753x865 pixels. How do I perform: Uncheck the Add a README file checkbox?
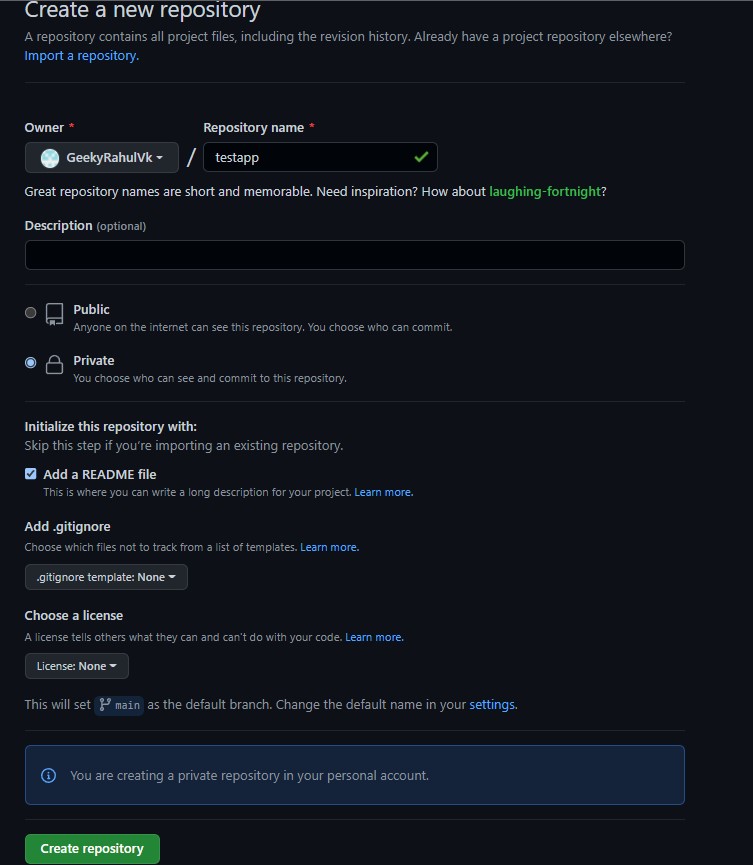point(30,474)
